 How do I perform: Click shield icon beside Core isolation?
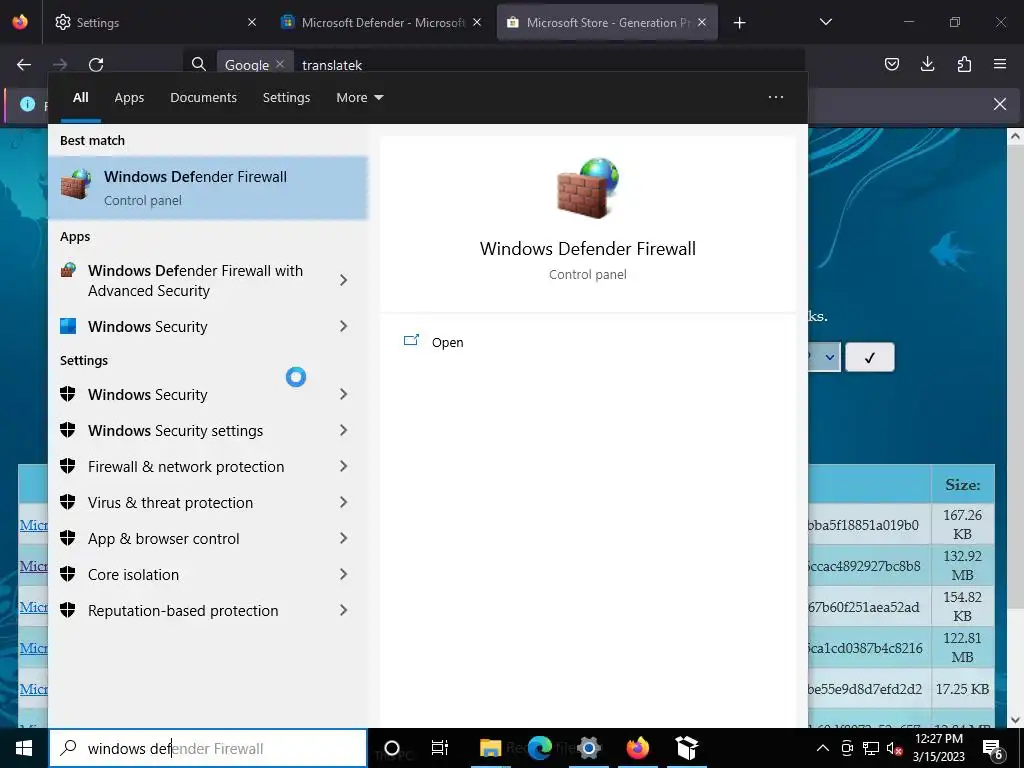[67, 573]
